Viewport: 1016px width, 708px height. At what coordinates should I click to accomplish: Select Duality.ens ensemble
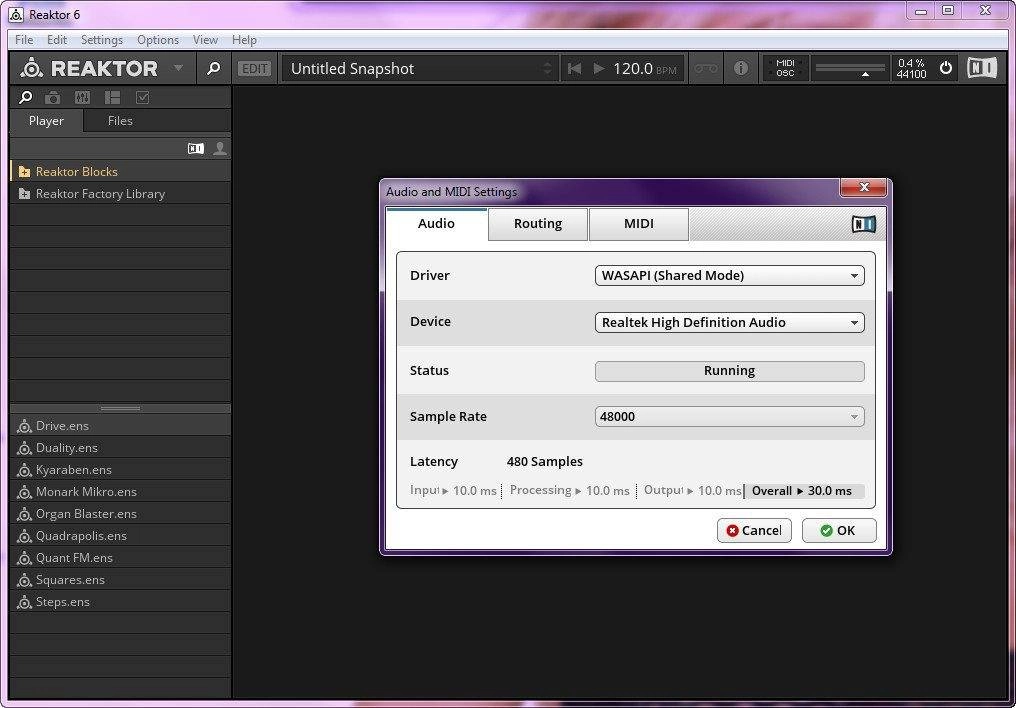tap(121, 448)
